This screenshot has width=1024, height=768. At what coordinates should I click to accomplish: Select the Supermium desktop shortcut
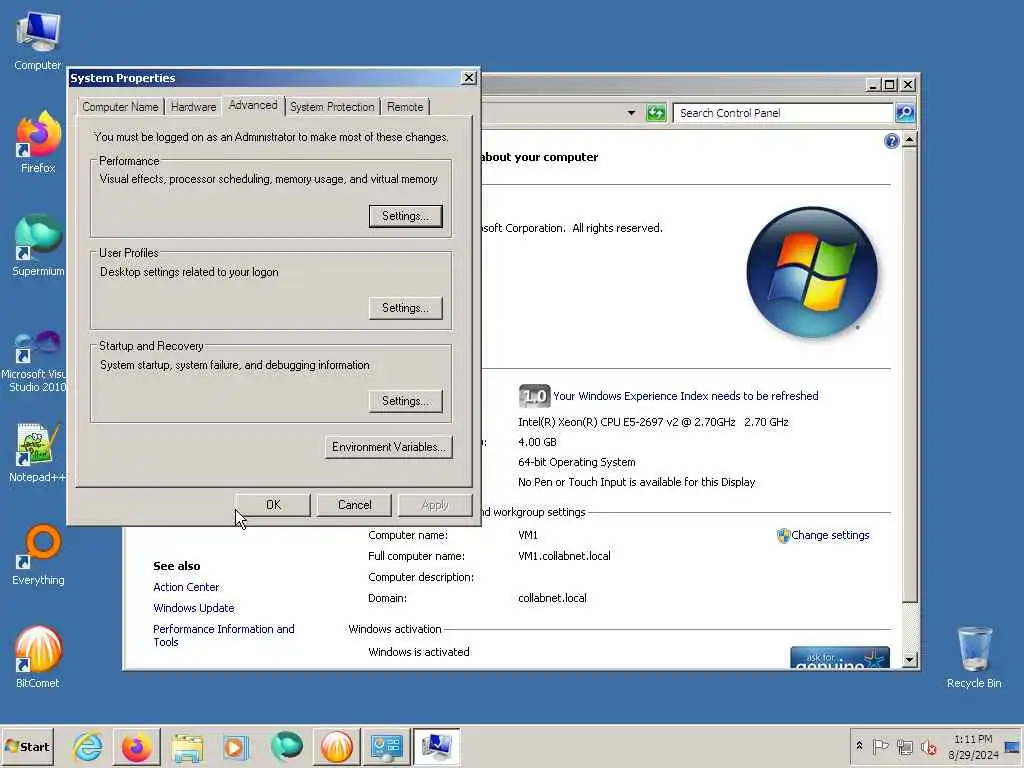tap(38, 246)
